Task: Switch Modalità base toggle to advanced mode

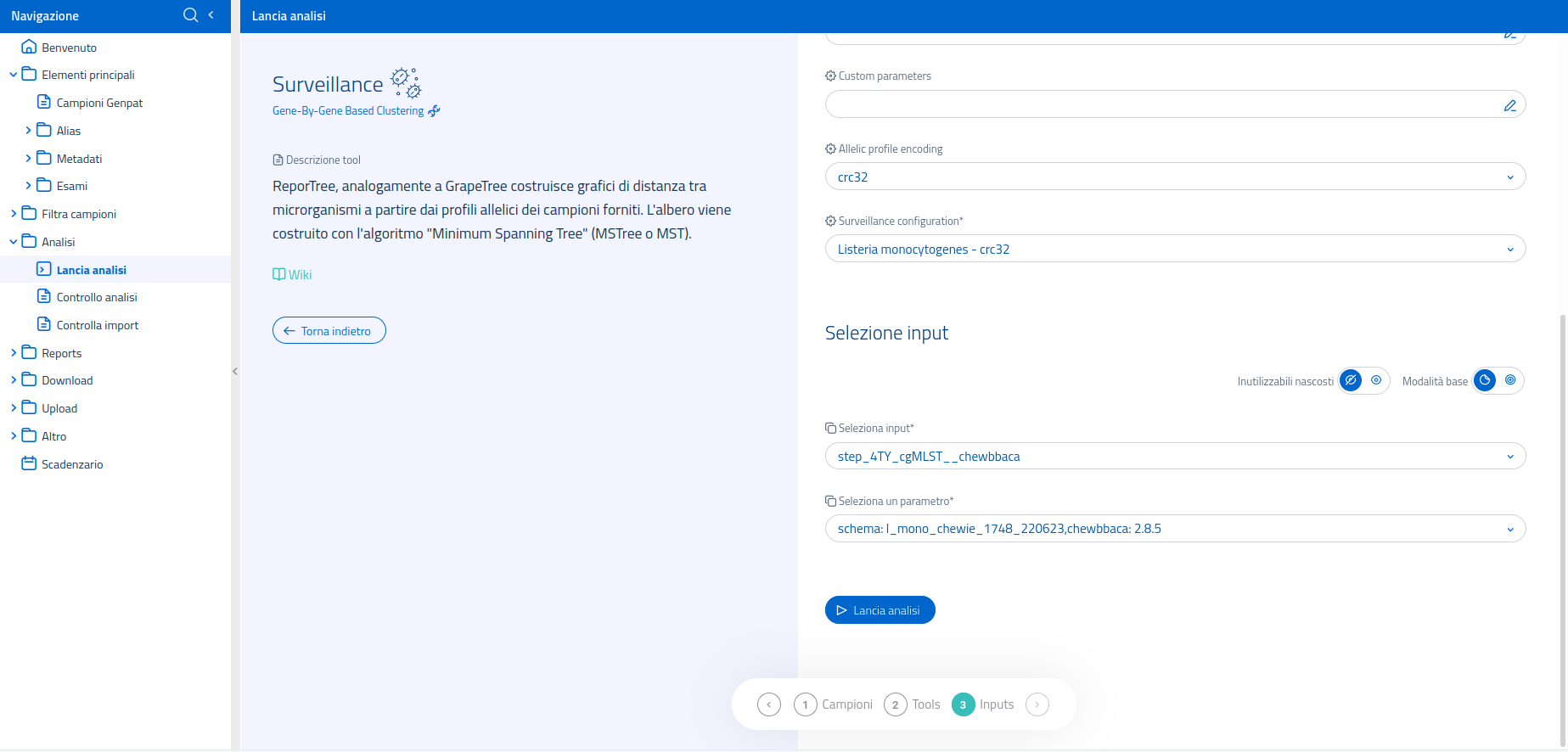Action: click(x=1510, y=380)
